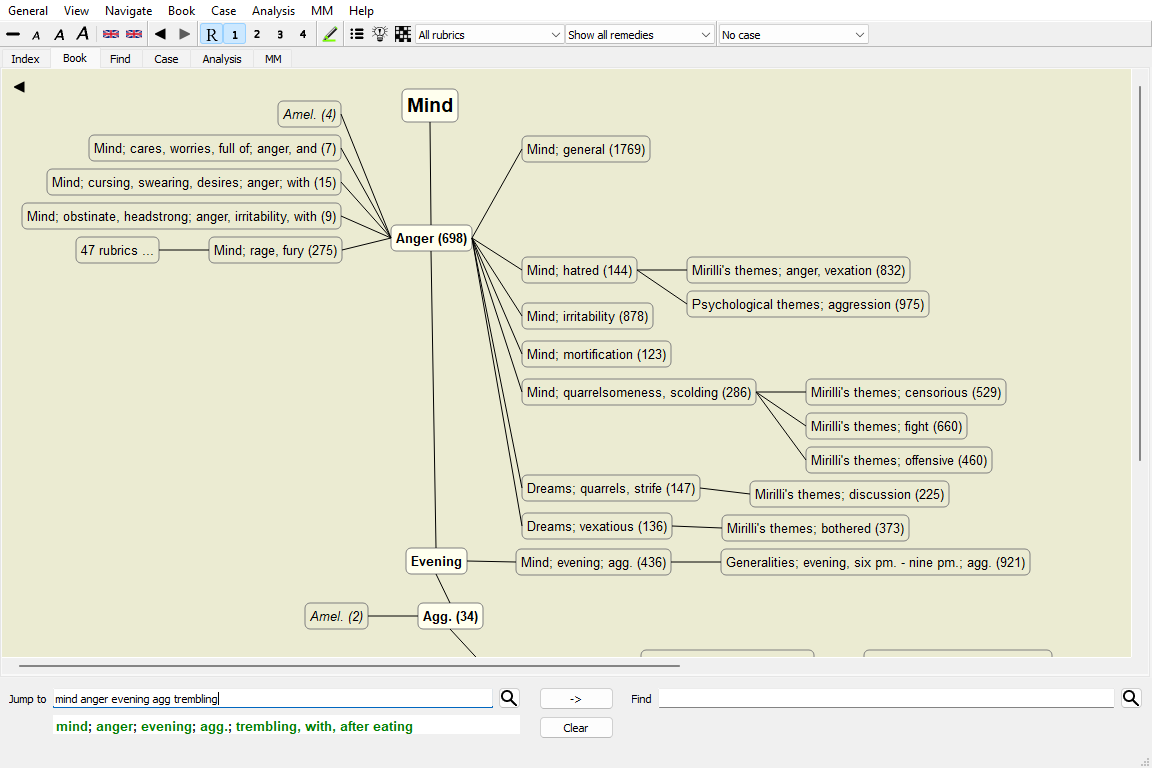Open Mind; rage, fury (275) node
Screen dimensions: 1152x768
click(276, 251)
